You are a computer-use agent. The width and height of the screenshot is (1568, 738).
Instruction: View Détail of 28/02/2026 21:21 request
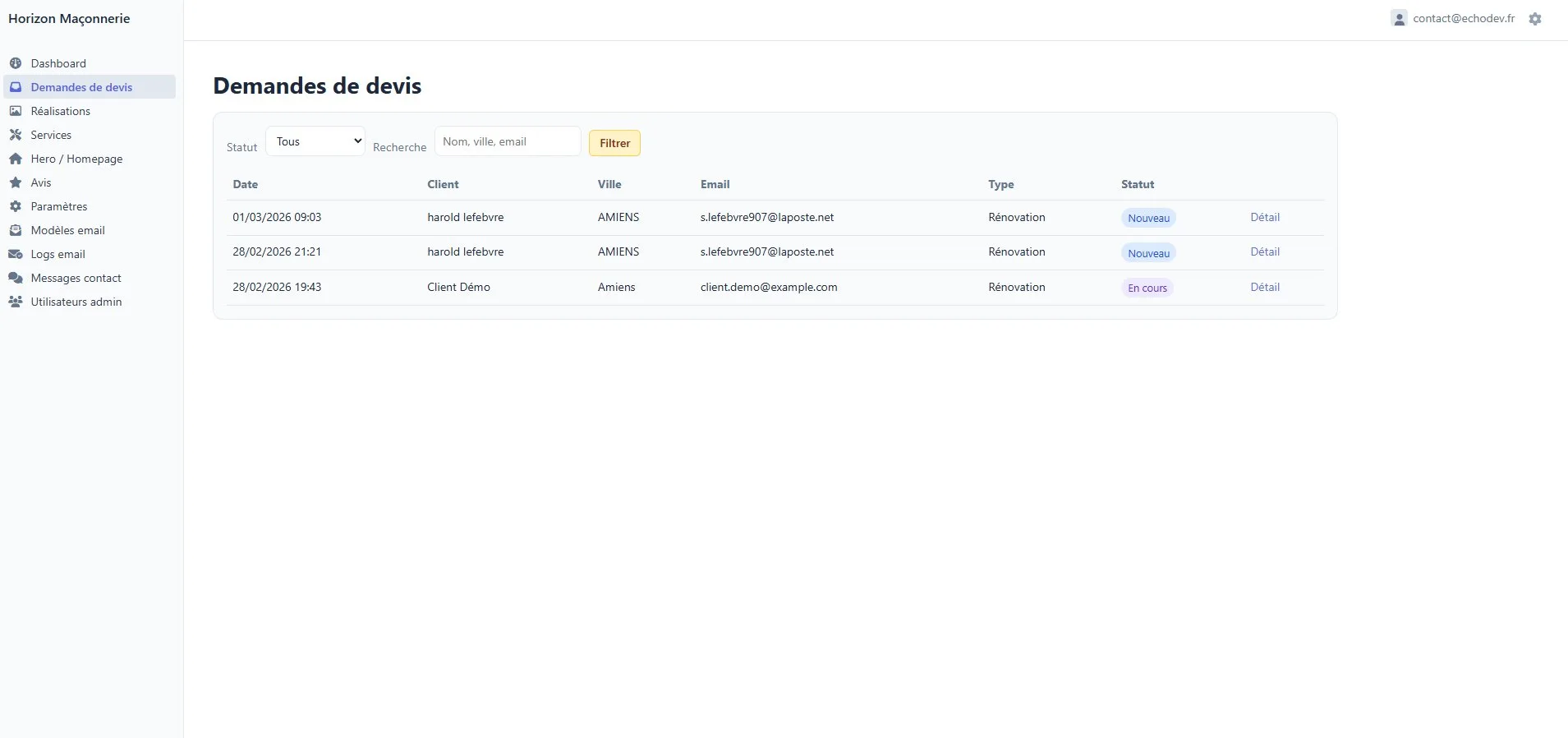tap(1264, 251)
